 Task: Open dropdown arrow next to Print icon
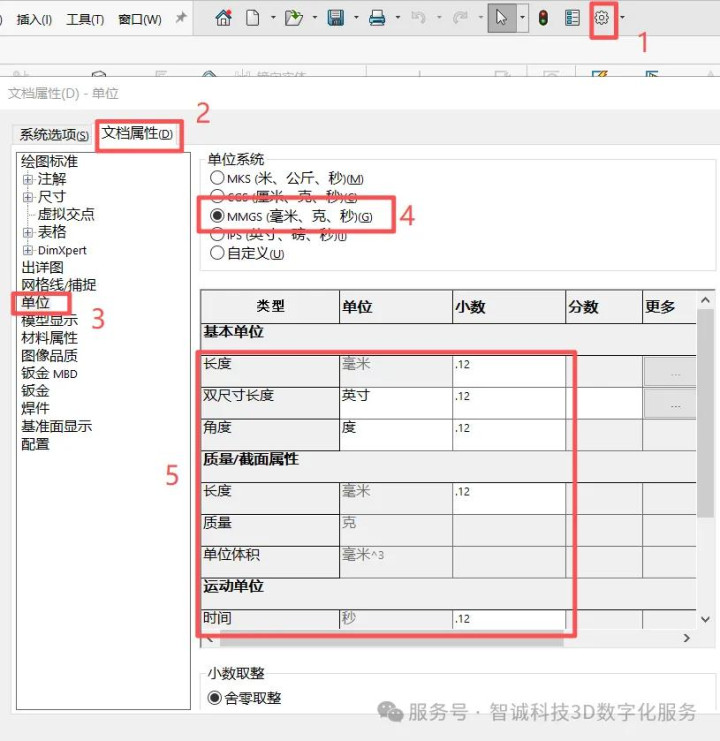pos(398,18)
